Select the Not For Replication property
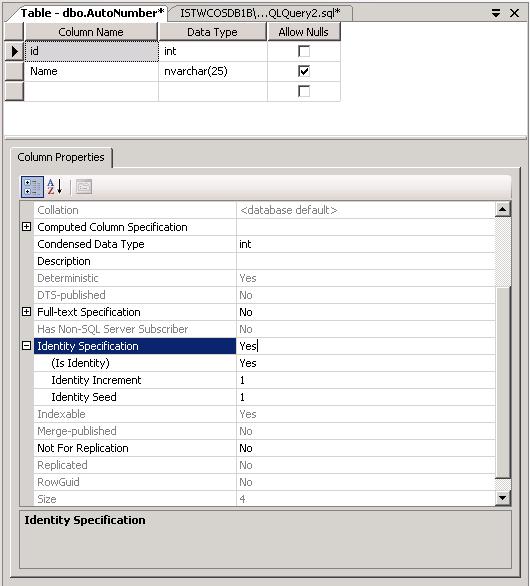 point(135,448)
